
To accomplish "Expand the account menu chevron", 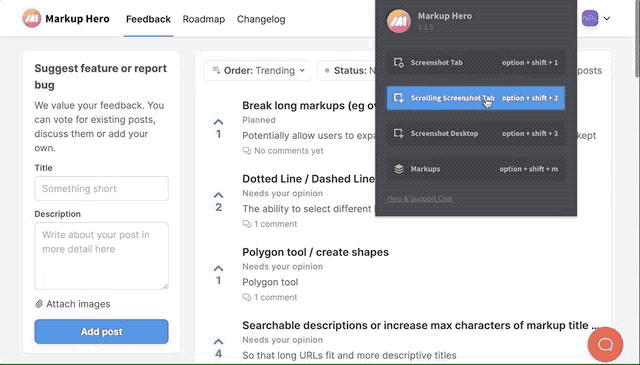I will click(x=607, y=18).
